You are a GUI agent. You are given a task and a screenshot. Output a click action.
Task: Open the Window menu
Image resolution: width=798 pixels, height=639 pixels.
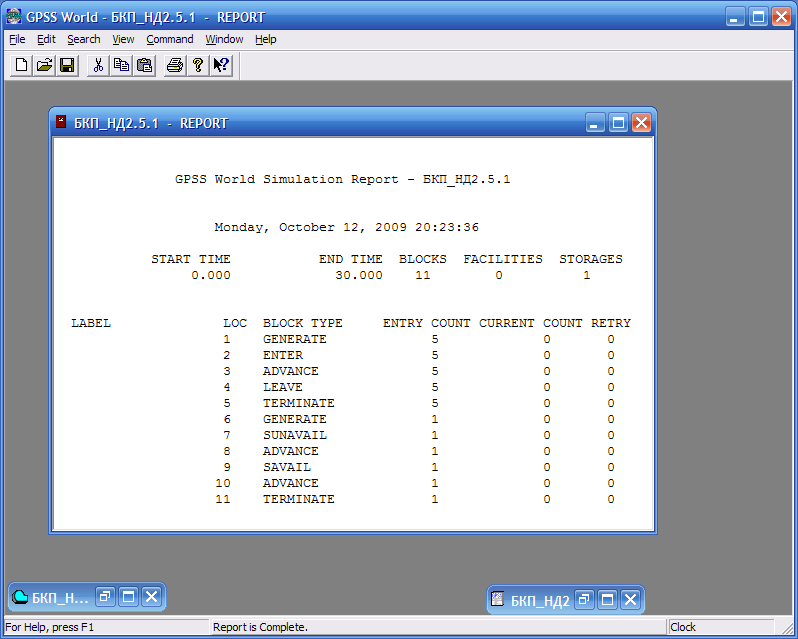[224, 39]
